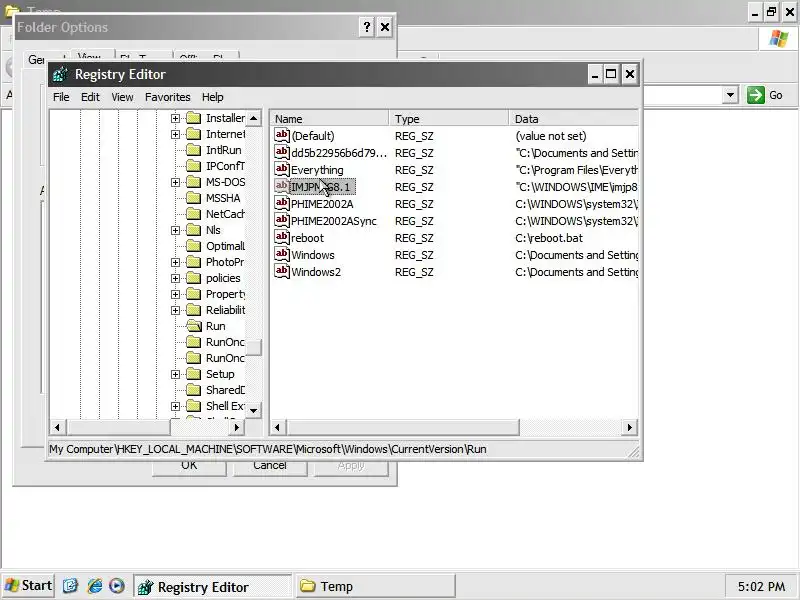Expand the Installer registry key
The image size is (800, 600).
pyautogui.click(x=176, y=118)
